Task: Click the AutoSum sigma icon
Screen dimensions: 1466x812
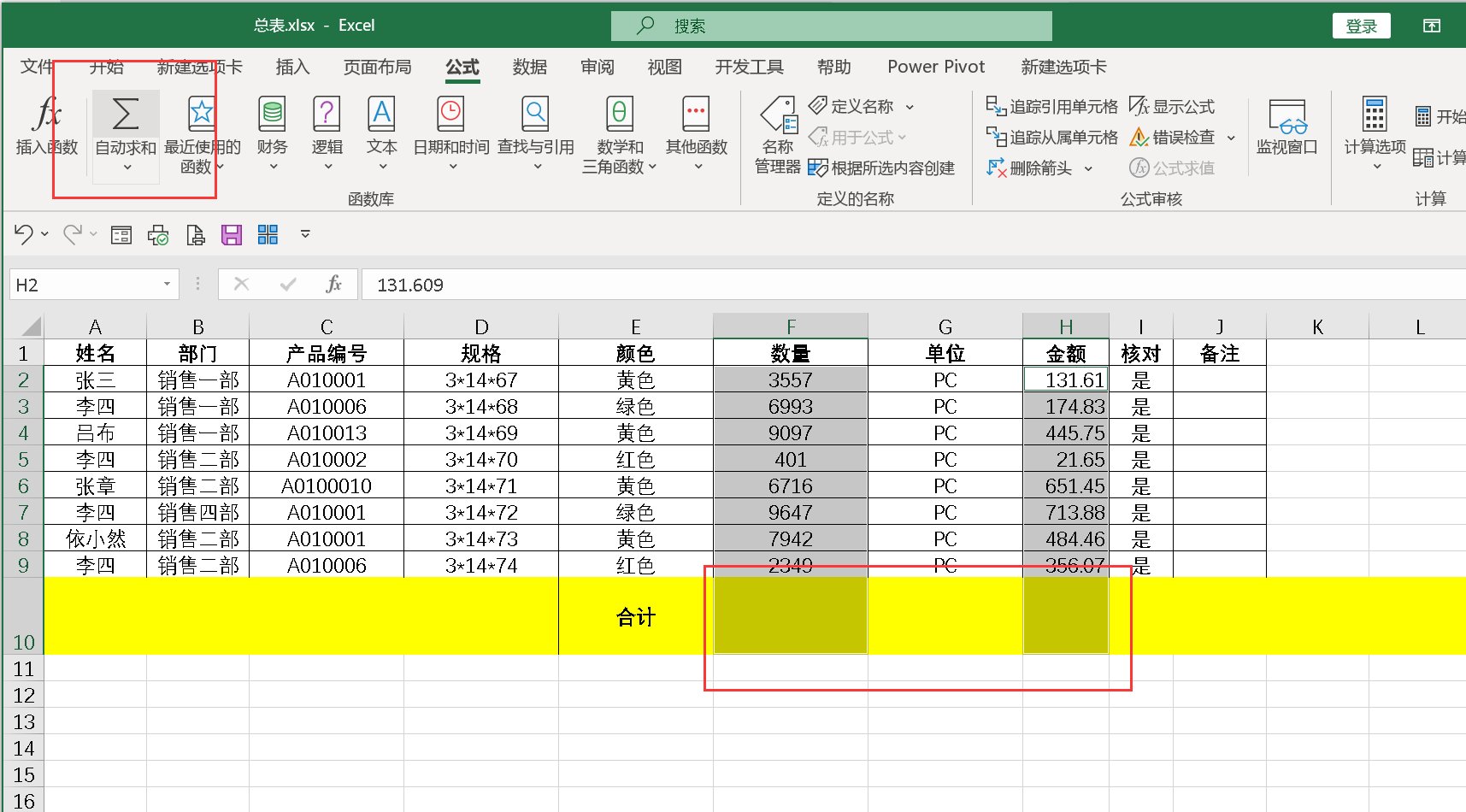Action: pyautogui.click(x=126, y=114)
